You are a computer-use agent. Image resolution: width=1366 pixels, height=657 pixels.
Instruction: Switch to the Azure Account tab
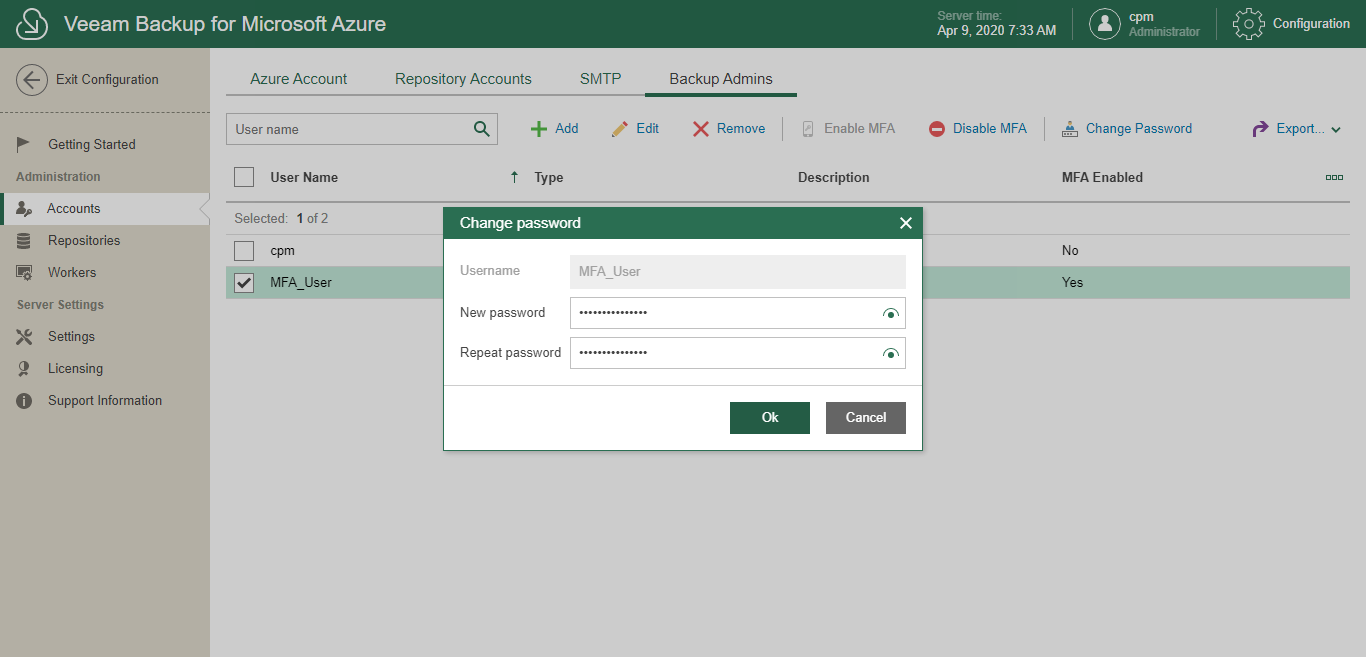(x=299, y=79)
